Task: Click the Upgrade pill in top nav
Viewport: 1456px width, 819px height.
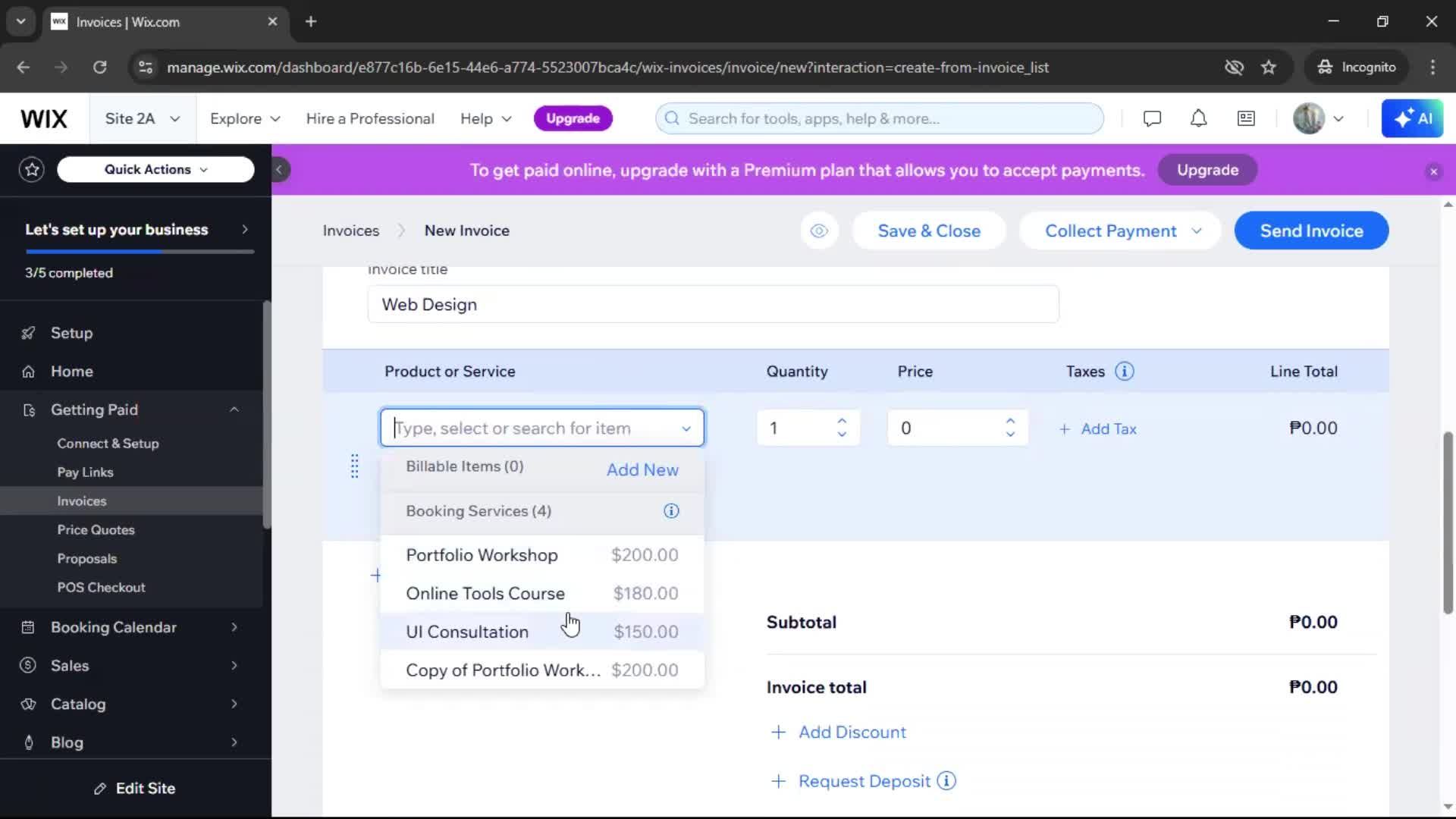Action: click(573, 119)
